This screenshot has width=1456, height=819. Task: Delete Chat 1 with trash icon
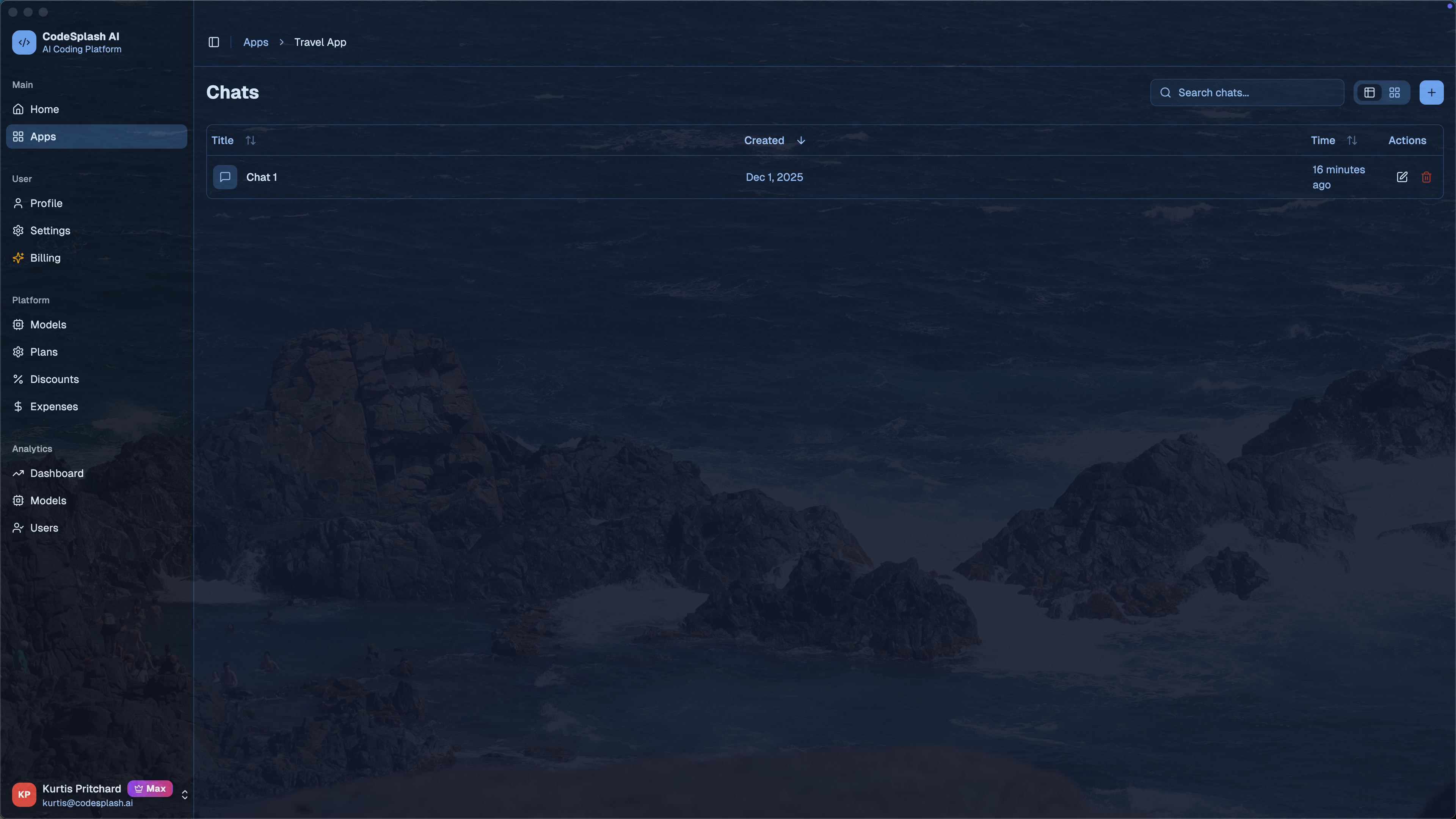(x=1426, y=177)
